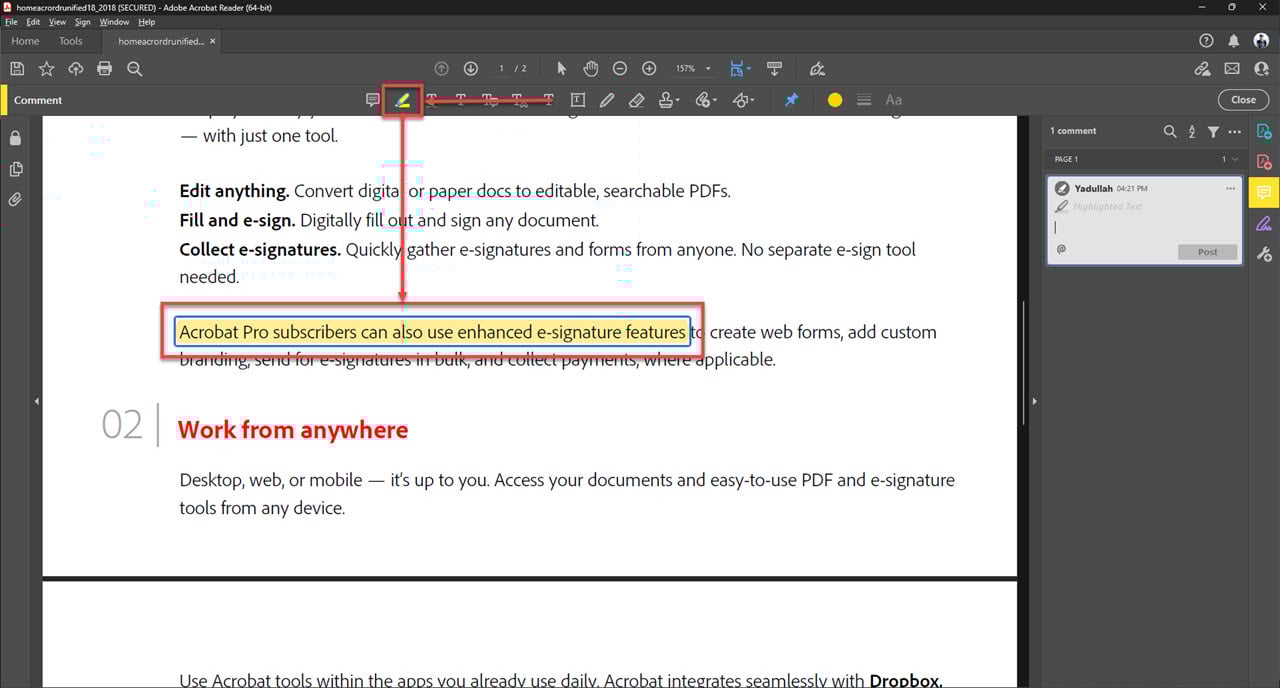The height and width of the screenshot is (688, 1280).
Task: Zoom in with the plus button
Action: (649, 69)
